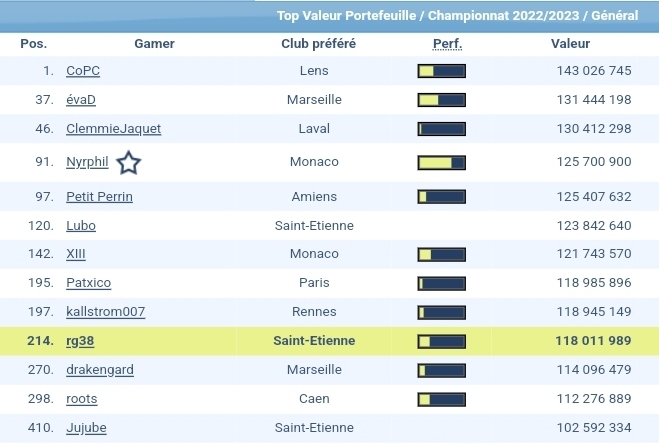This screenshot has width=659, height=446.
Task: Select gamer Lubo
Action: point(81,226)
